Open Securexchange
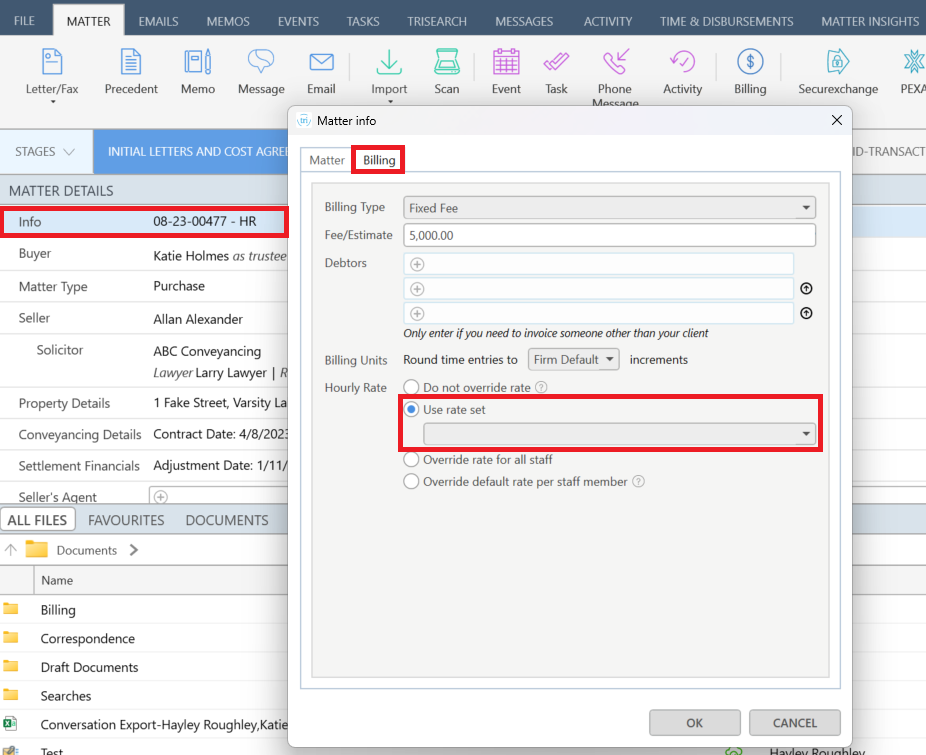This screenshot has height=755, width=926. [838, 71]
